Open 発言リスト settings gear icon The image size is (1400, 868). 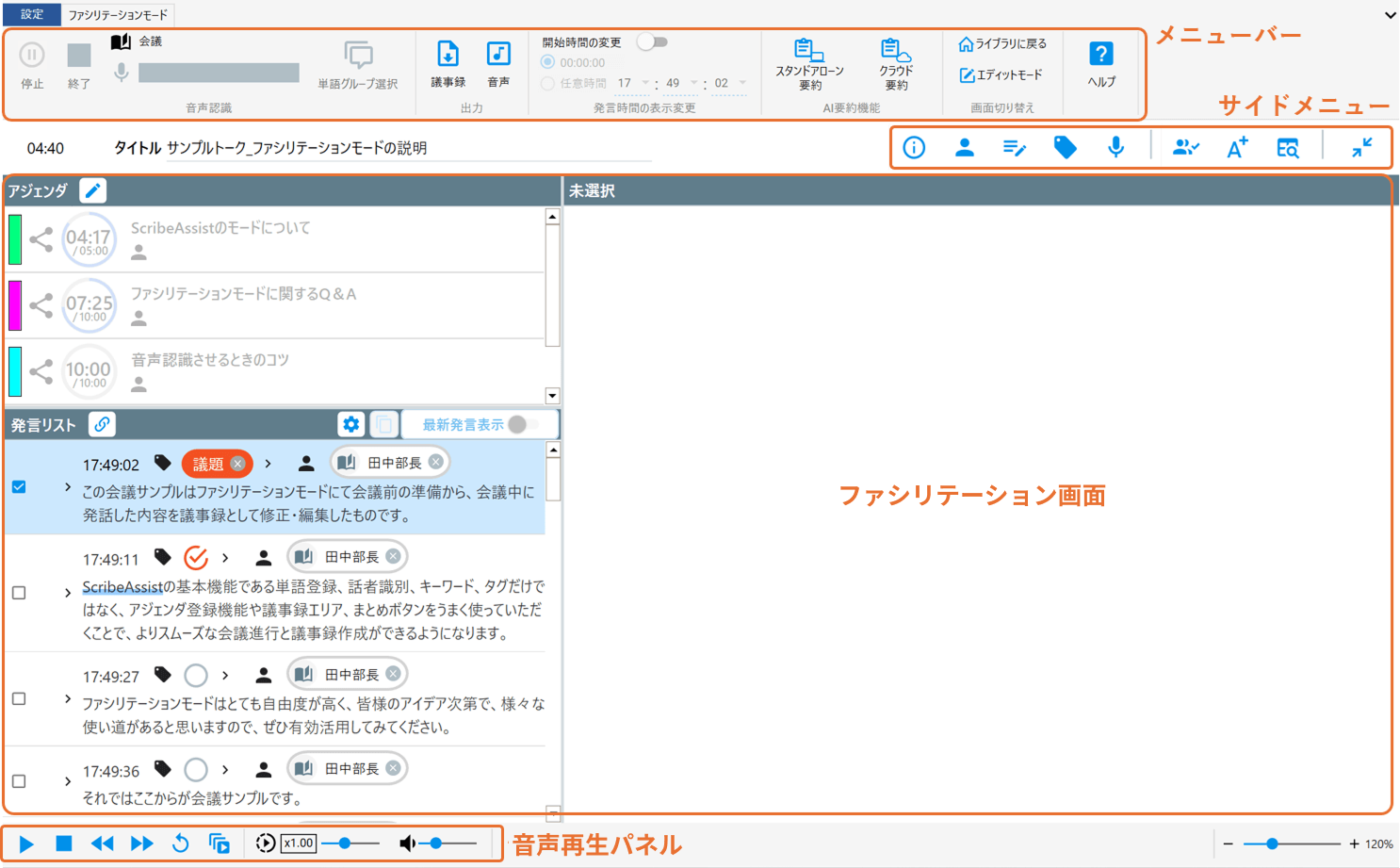[350, 425]
